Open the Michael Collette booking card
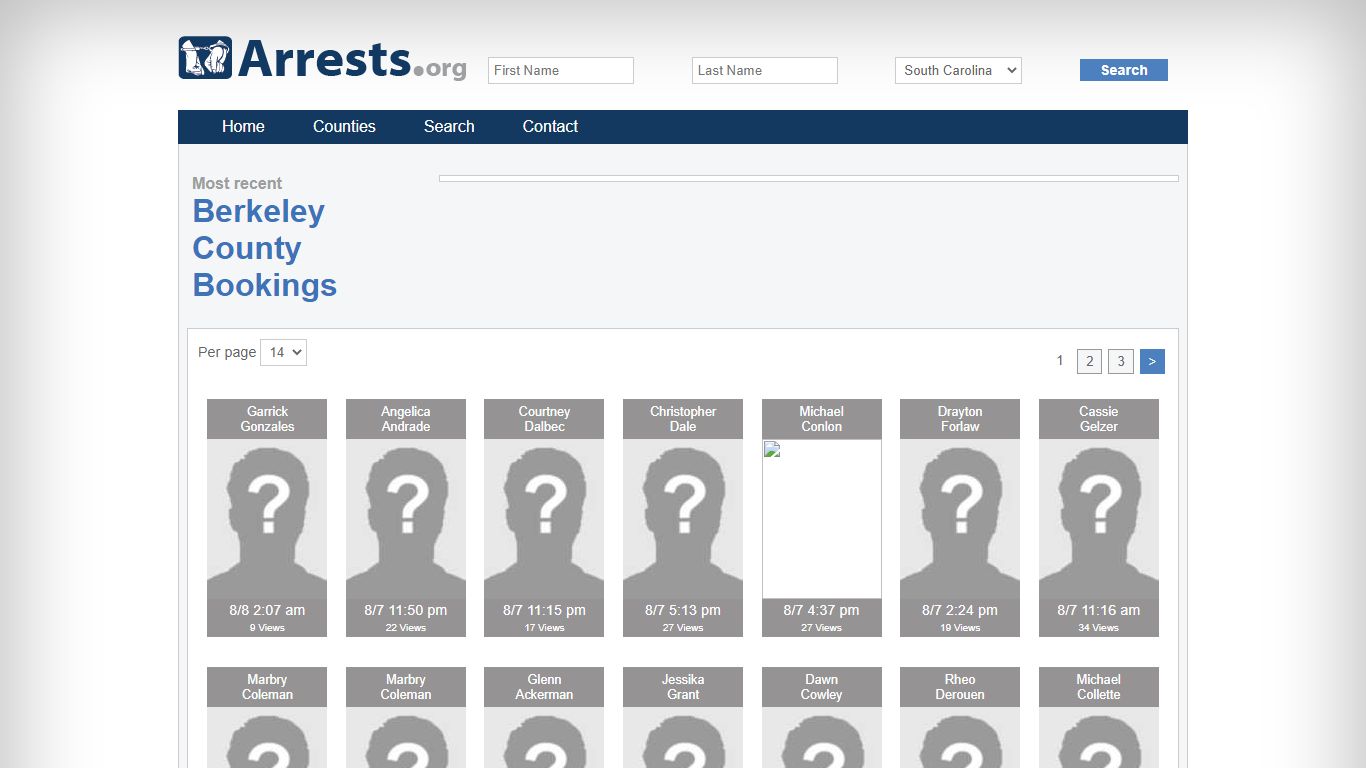This screenshot has width=1366, height=768. pos(1099,717)
